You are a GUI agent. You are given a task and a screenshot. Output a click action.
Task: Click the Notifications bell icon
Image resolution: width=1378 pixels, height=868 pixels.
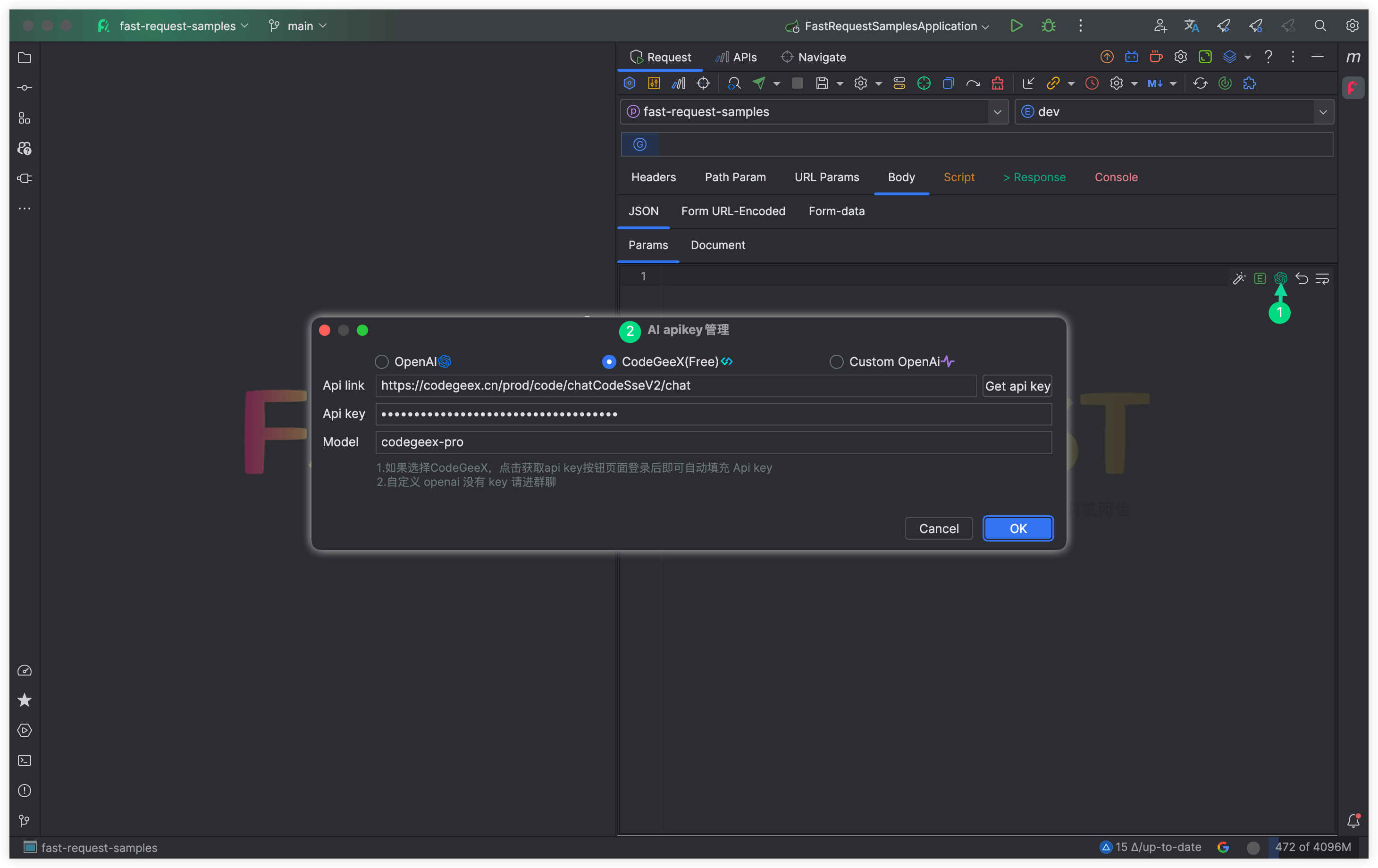(1353, 821)
